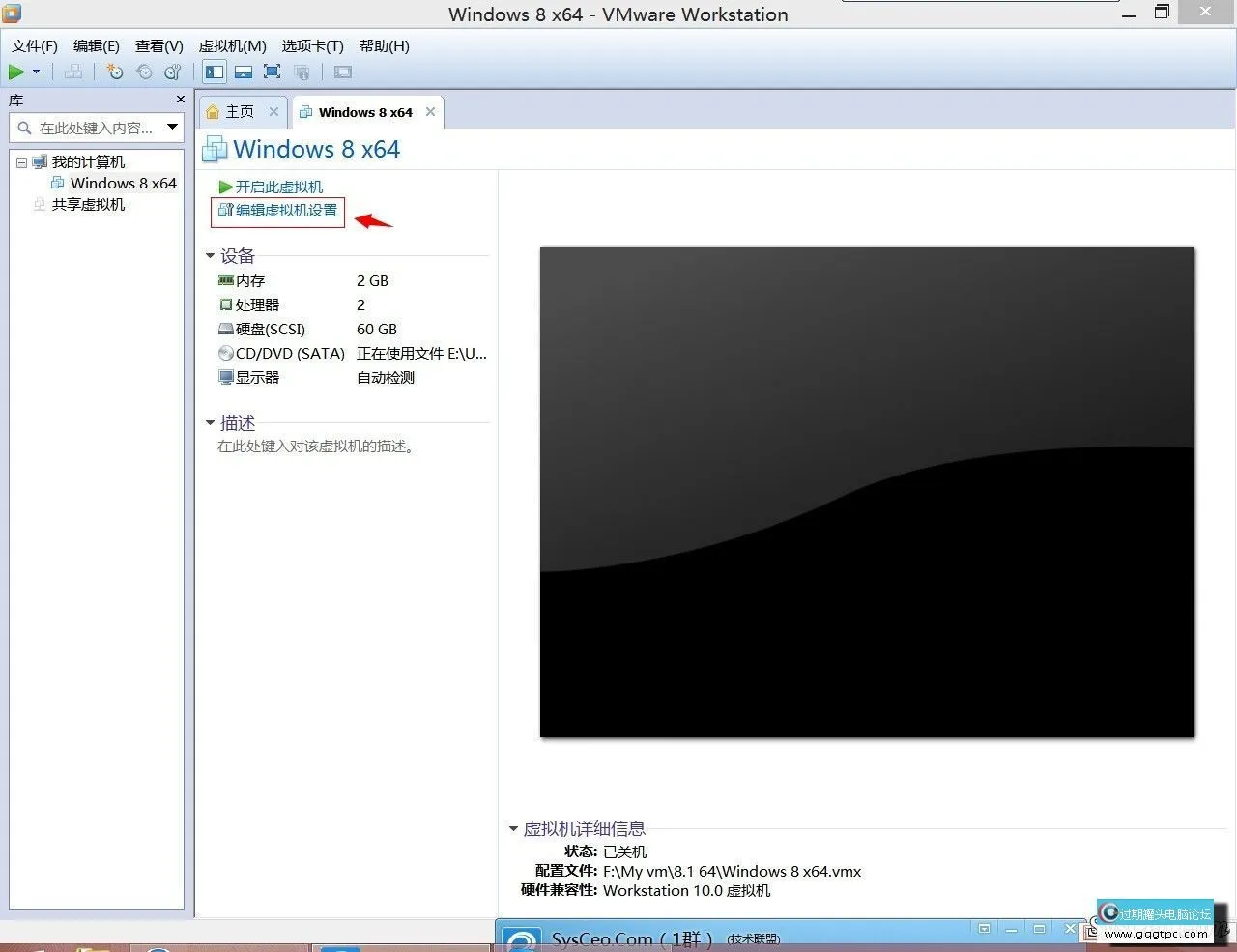Switch to the 主页 tab
The height and width of the screenshot is (952, 1237).
(240, 111)
